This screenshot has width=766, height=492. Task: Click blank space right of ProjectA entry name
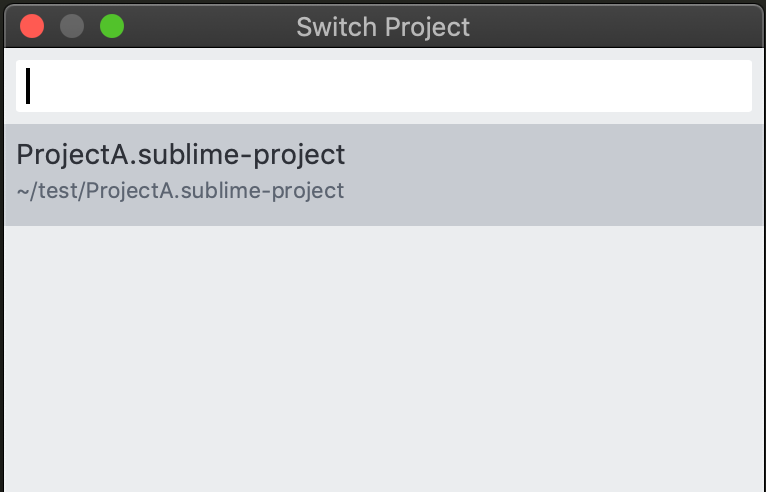tap(550, 155)
